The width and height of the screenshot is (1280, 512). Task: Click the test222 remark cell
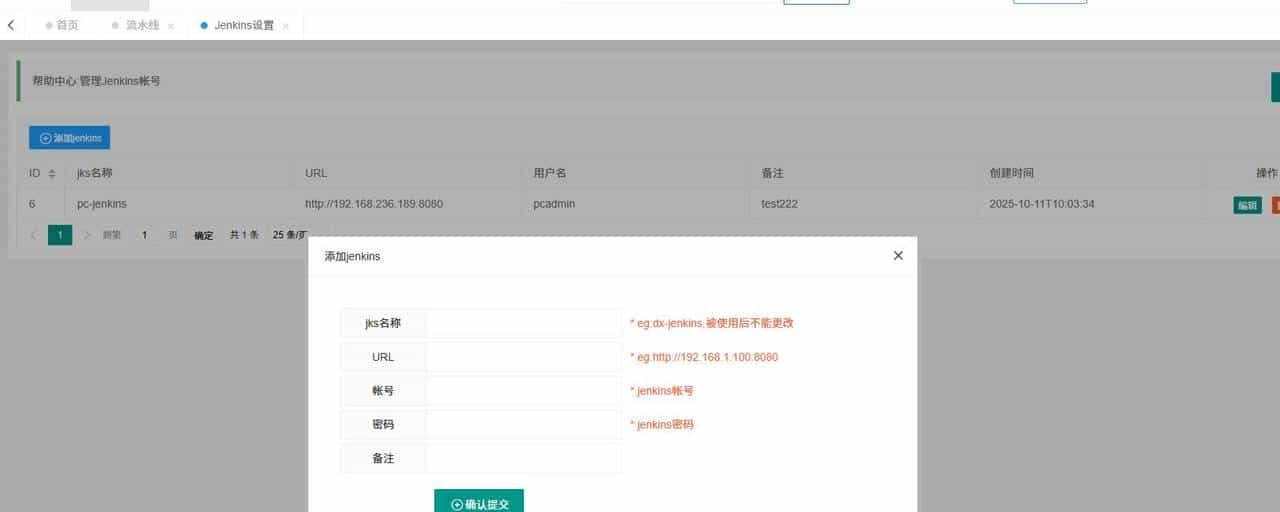(864, 204)
